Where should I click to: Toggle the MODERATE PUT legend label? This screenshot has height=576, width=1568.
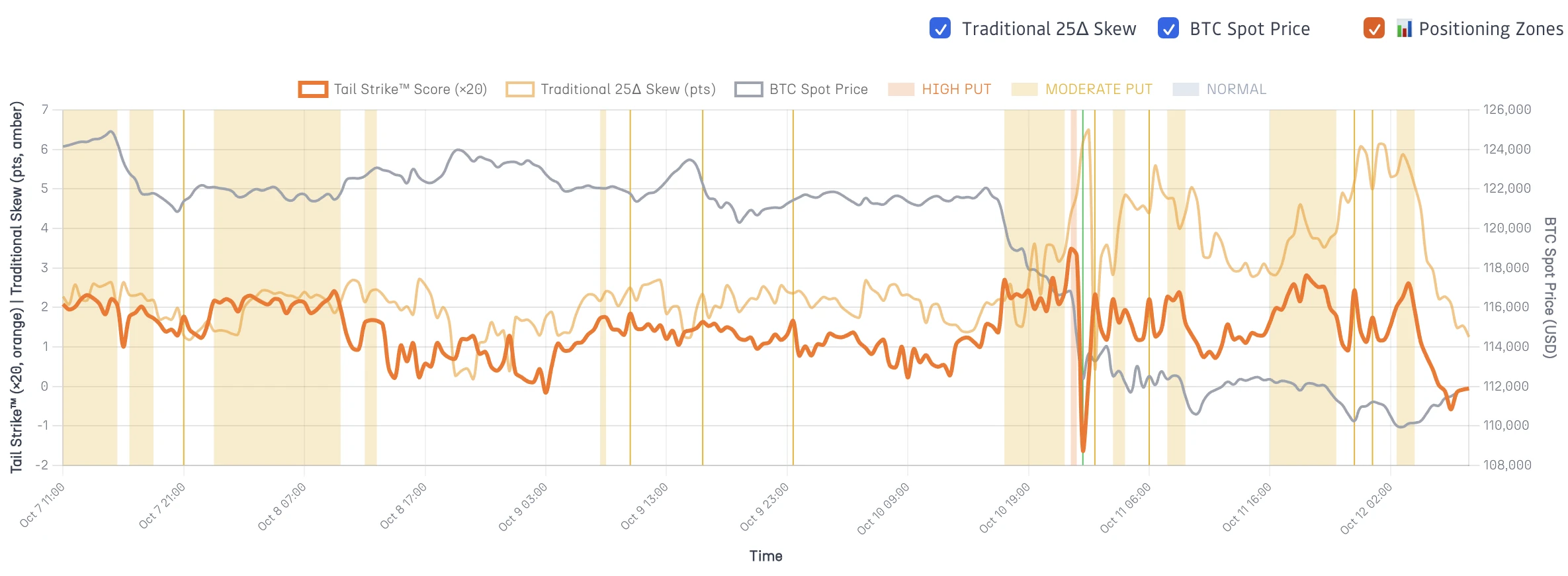click(x=1098, y=89)
